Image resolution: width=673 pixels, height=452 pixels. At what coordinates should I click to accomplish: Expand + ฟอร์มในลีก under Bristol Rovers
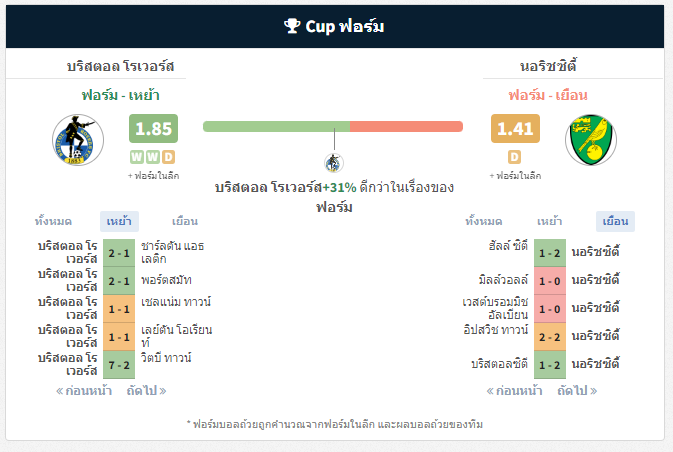(x=154, y=176)
